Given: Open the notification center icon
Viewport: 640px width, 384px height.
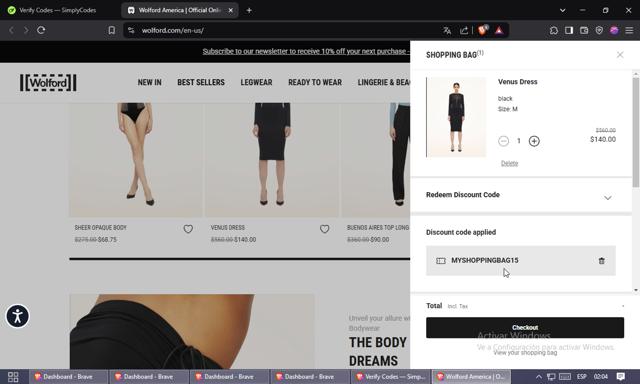Looking at the screenshot, I should [x=621, y=377].
